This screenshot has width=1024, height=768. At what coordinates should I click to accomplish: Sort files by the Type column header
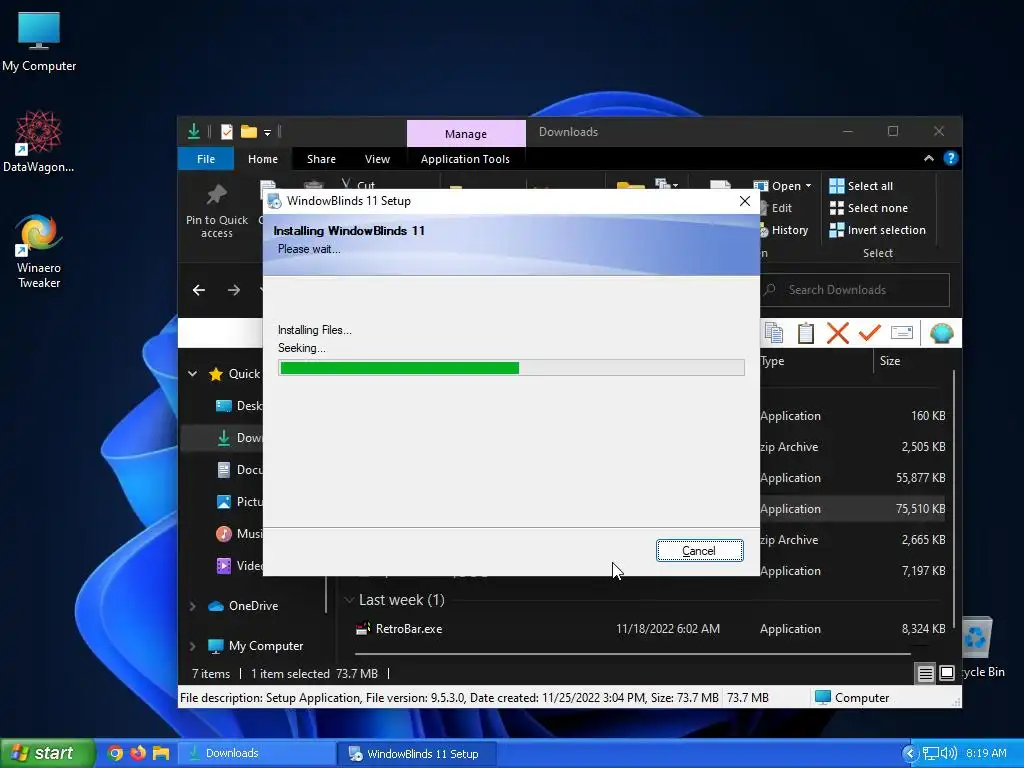(x=772, y=361)
